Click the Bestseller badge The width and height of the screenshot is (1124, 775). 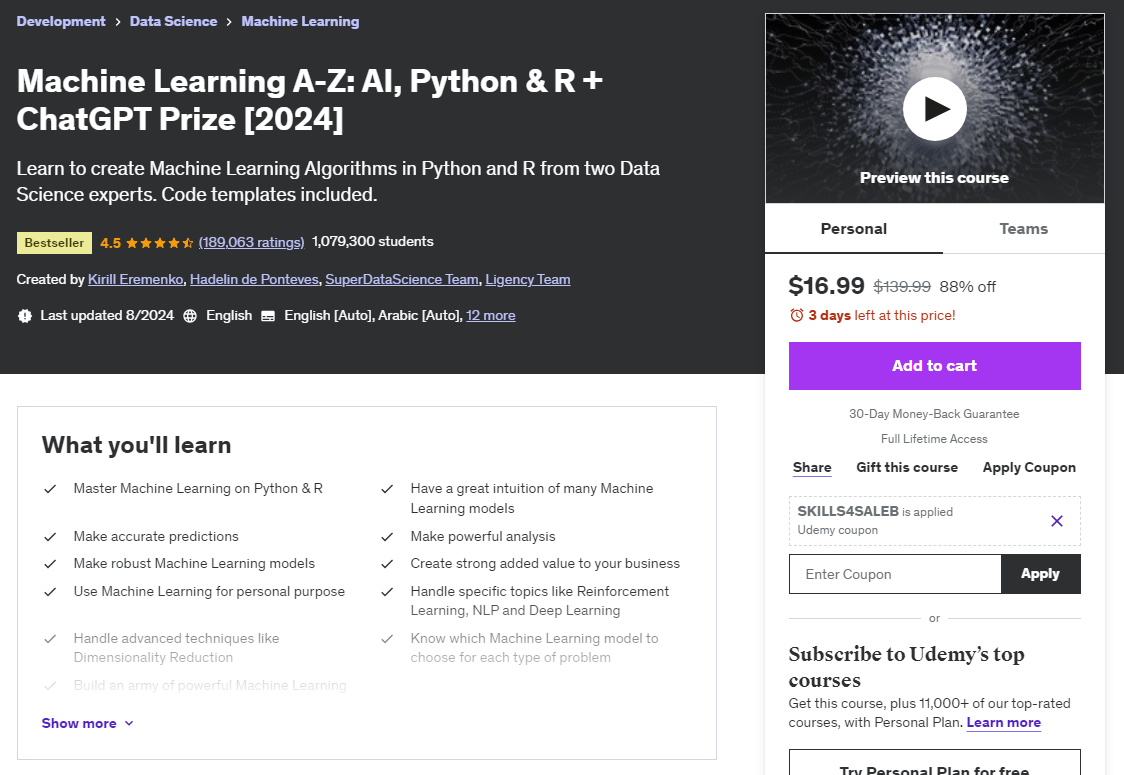[54, 242]
